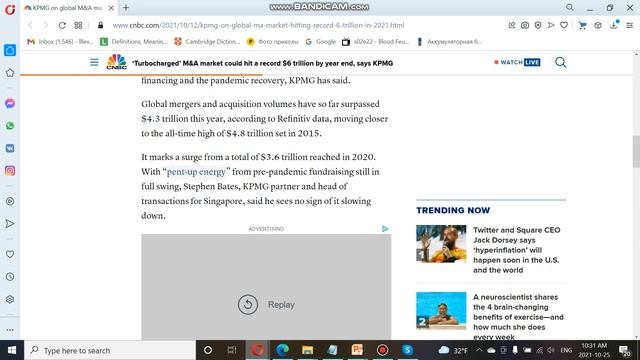
Task: Click the "Type here to search" taskbar box
Action: pos(110,350)
